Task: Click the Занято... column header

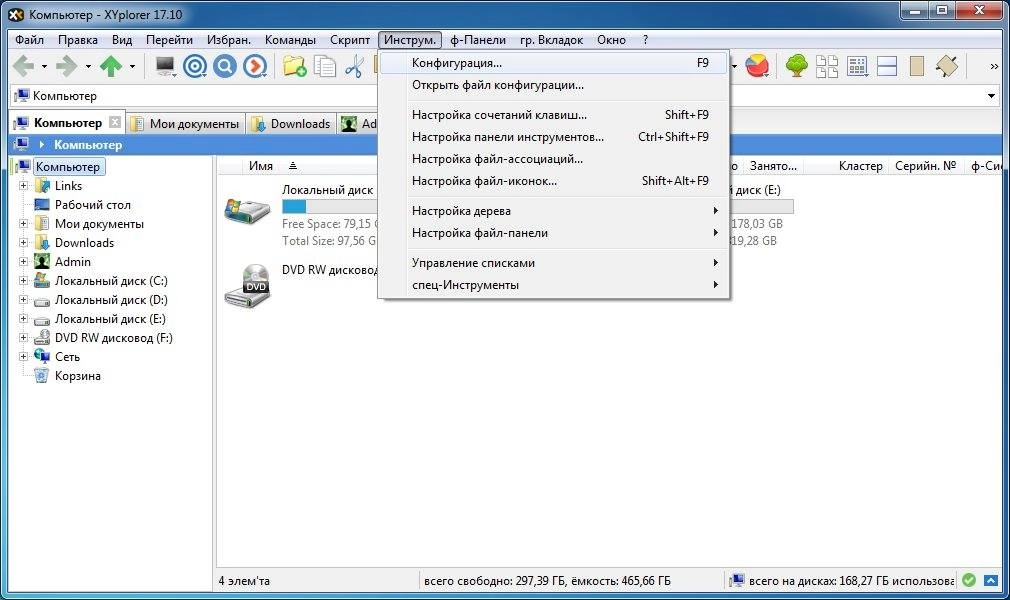Action: 773,166
